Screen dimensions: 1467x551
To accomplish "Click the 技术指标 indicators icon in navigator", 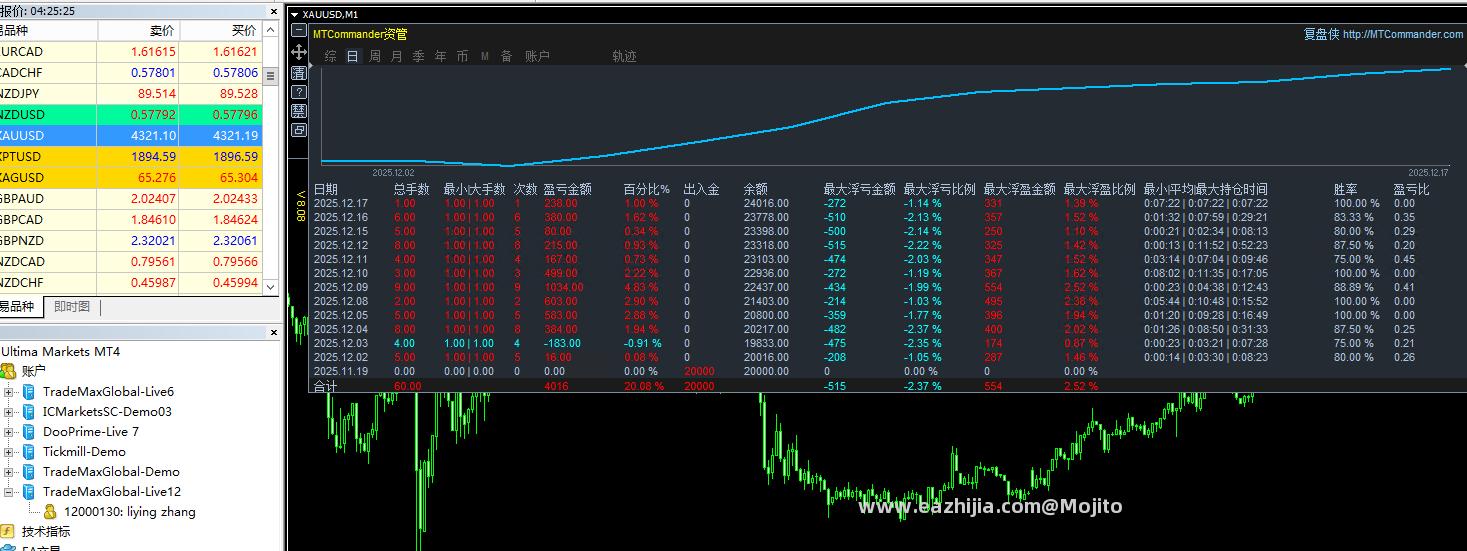I will click(x=7, y=532).
